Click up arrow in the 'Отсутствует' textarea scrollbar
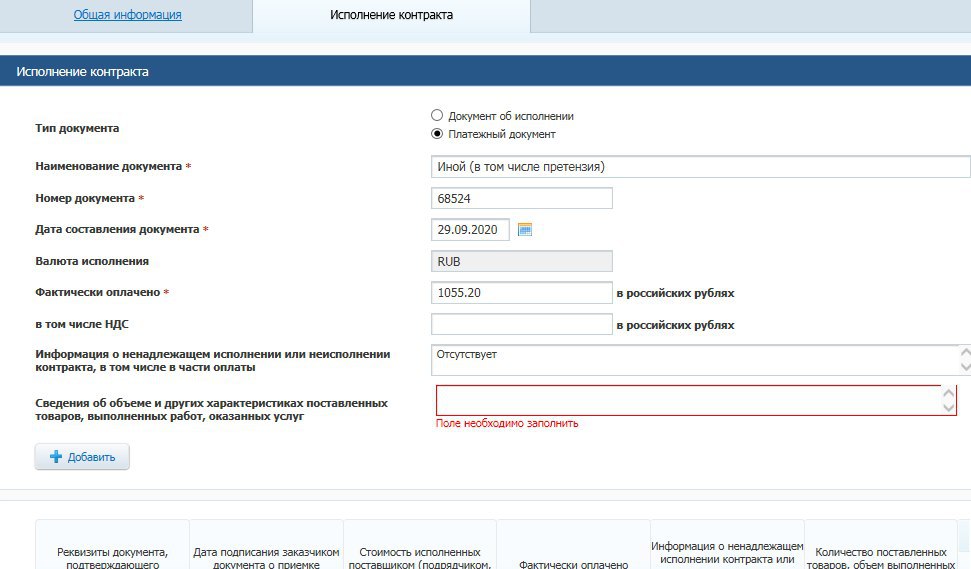971x569 pixels. pos(965,353)
